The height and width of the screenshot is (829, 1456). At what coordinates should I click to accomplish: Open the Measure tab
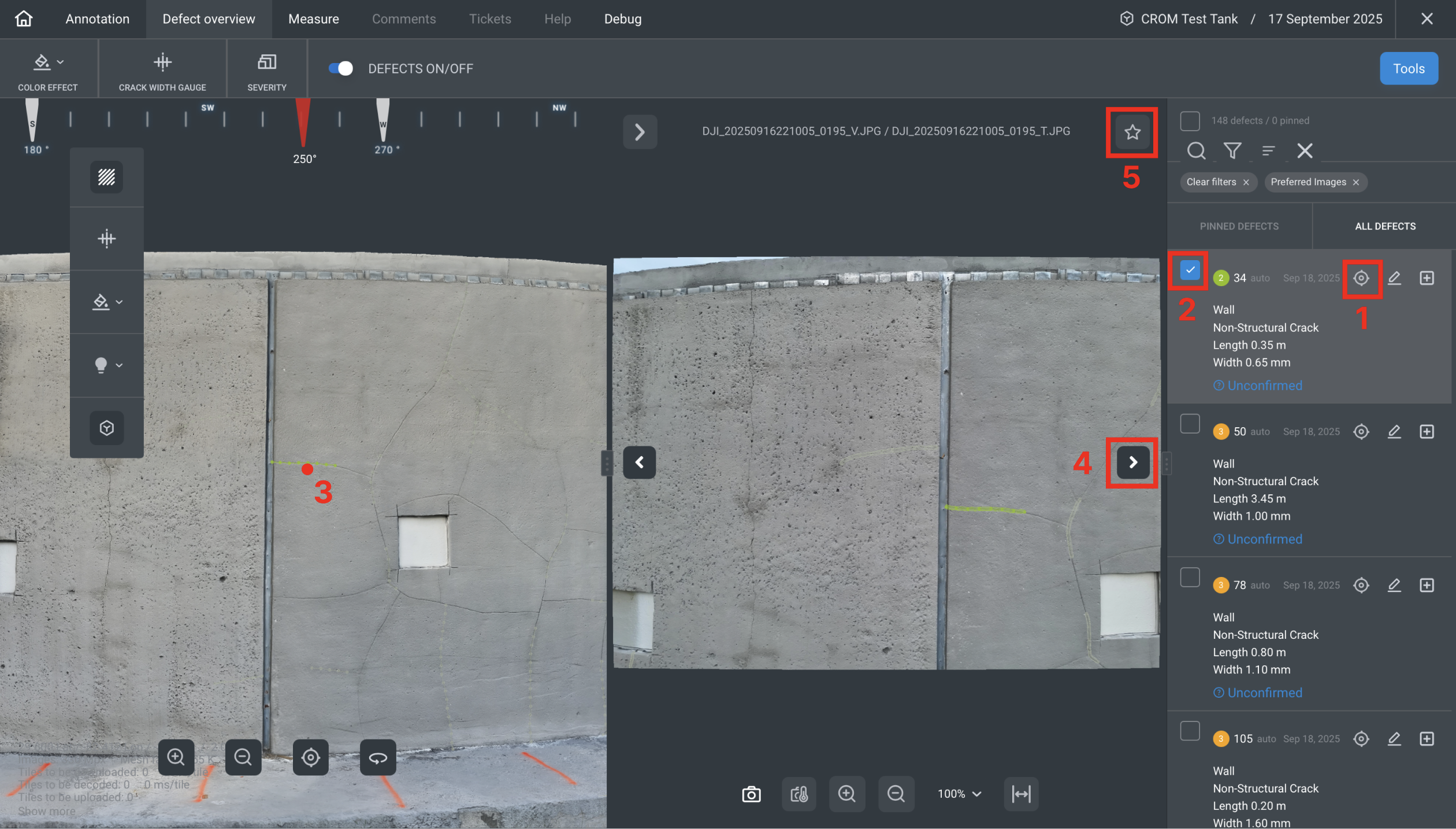coord(313,19)
